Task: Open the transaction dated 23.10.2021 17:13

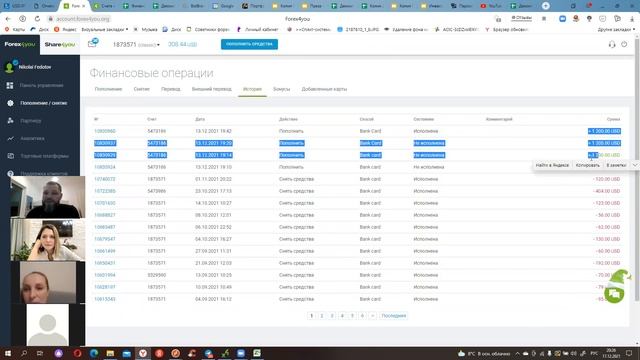Action: point(104,191)
